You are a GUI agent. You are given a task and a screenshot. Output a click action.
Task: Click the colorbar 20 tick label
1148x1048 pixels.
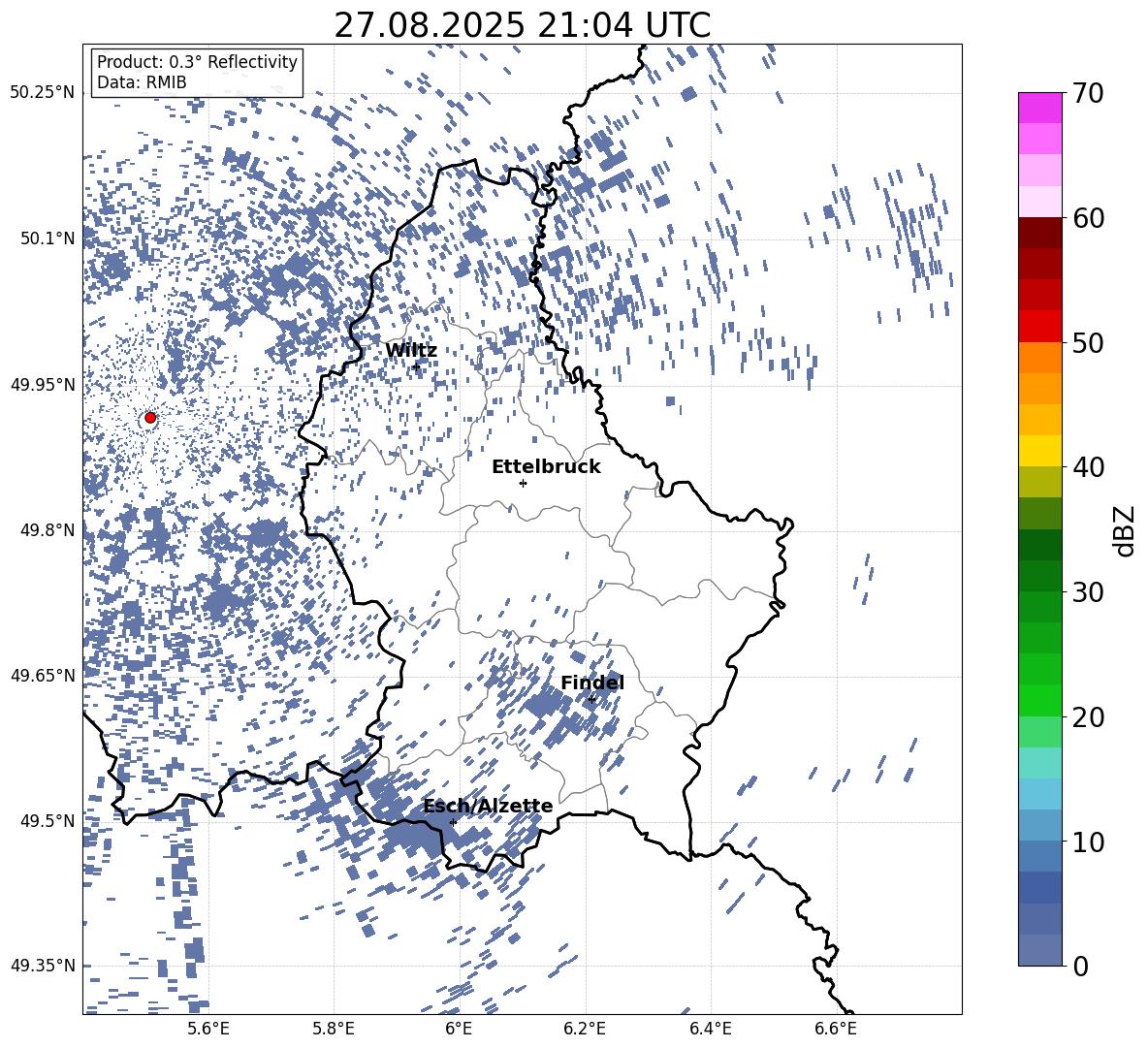click(1088, 717)
